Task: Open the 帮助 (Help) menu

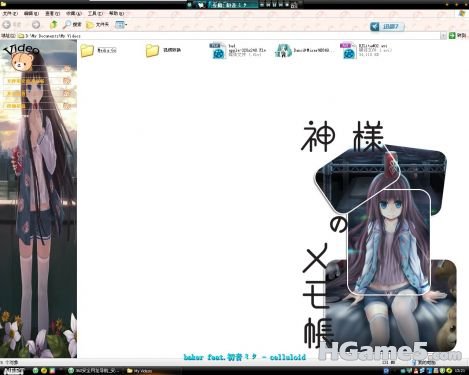Action: 116,14
